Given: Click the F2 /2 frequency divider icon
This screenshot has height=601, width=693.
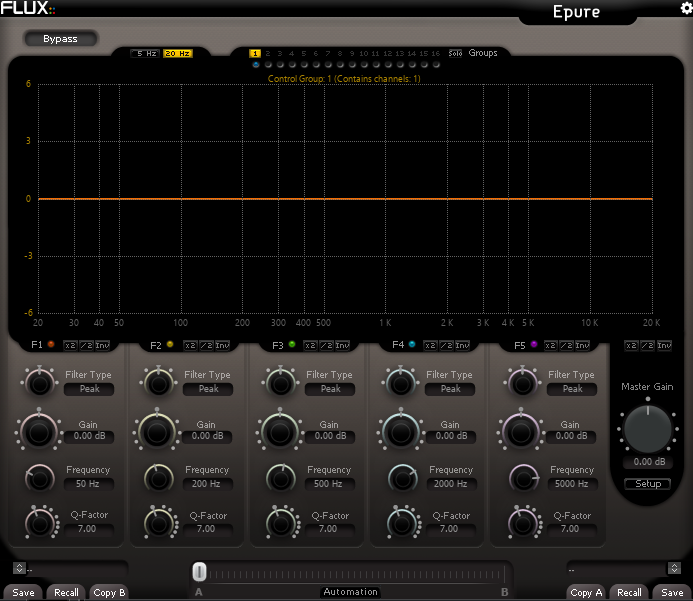Looking at the screenshot, I should tap(206, 345).
